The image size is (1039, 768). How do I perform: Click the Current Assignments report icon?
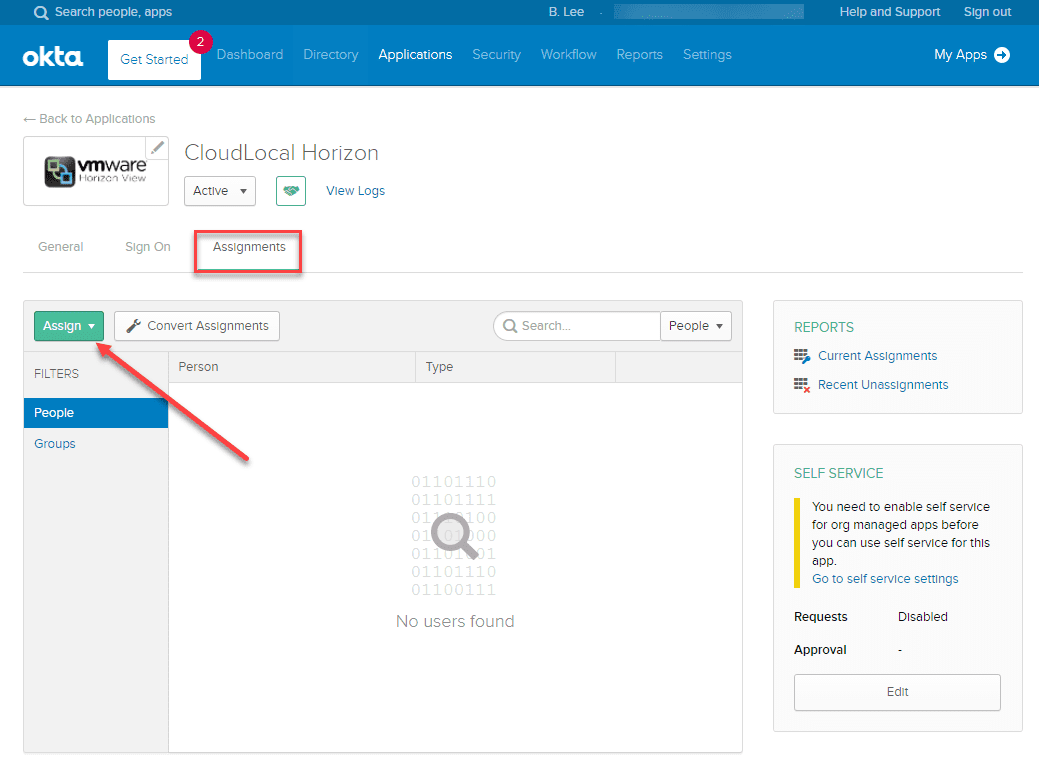pyautogui.click(x=802, y=356)
